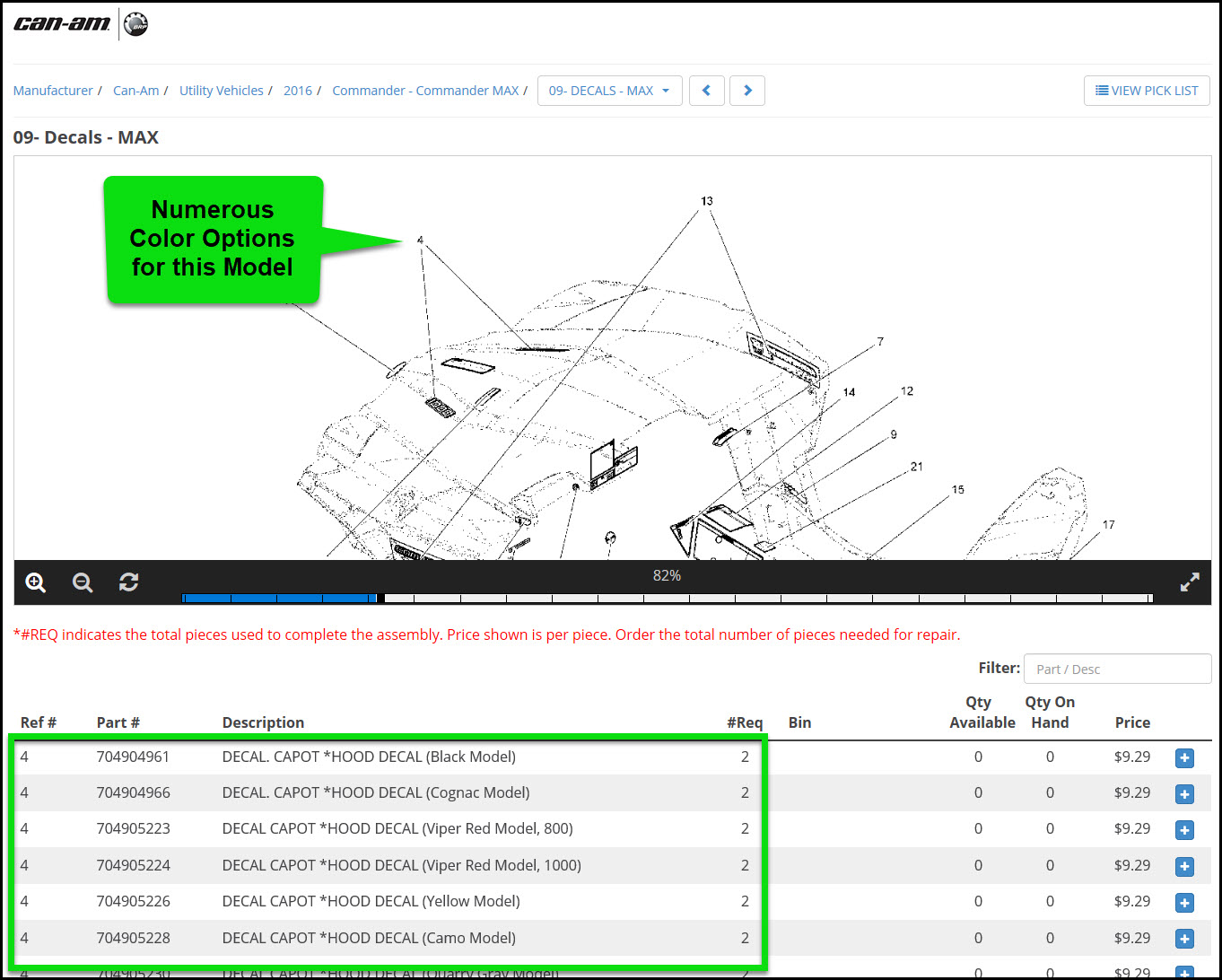Reset the diagram zoom level
The image size is (1222, 980).
129,582
